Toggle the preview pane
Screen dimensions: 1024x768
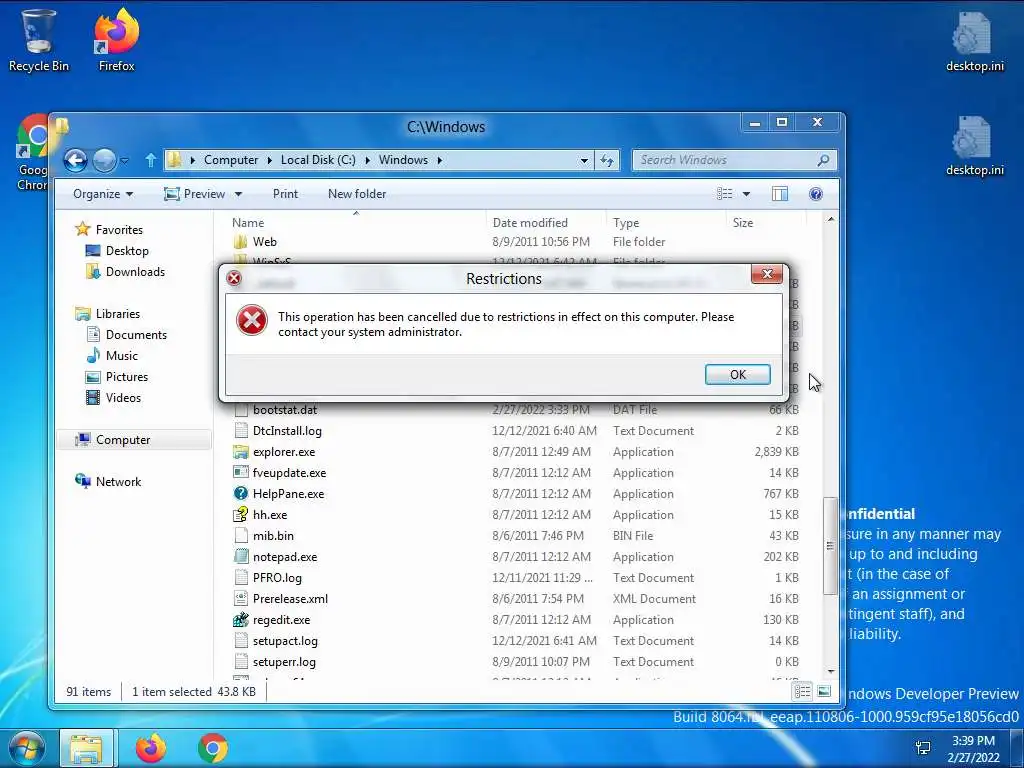[780, 194]
